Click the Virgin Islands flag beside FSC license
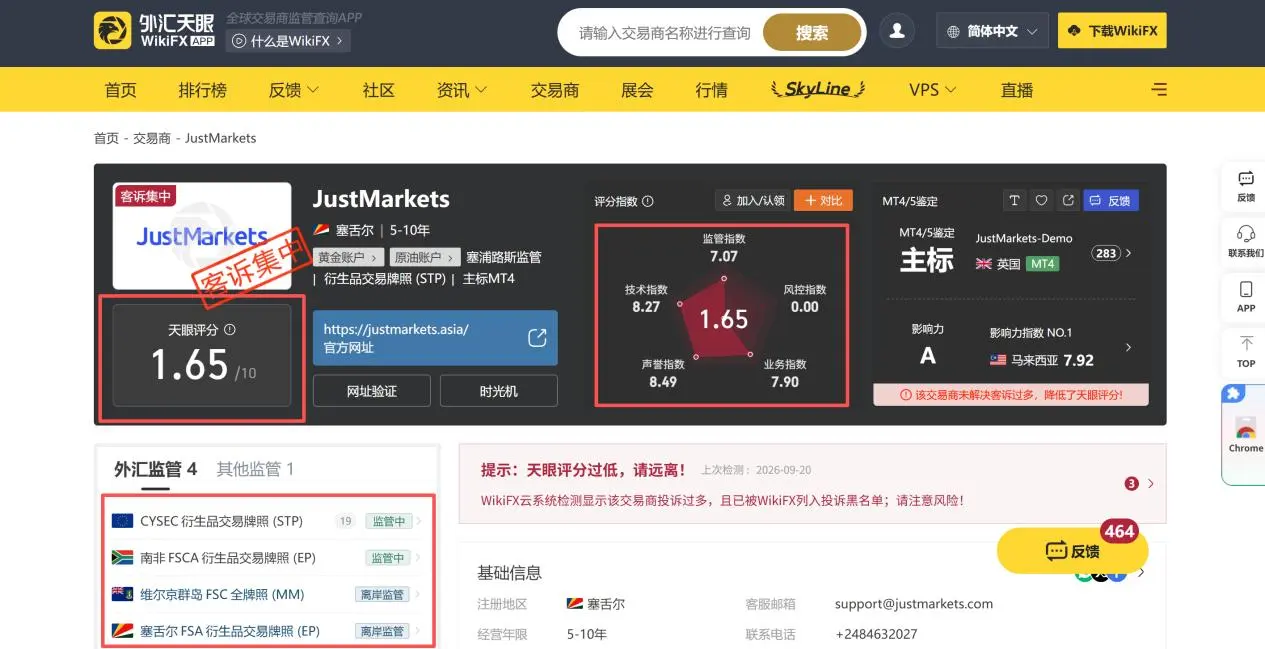The image size is (1265, 649). (x=123, y=594)
